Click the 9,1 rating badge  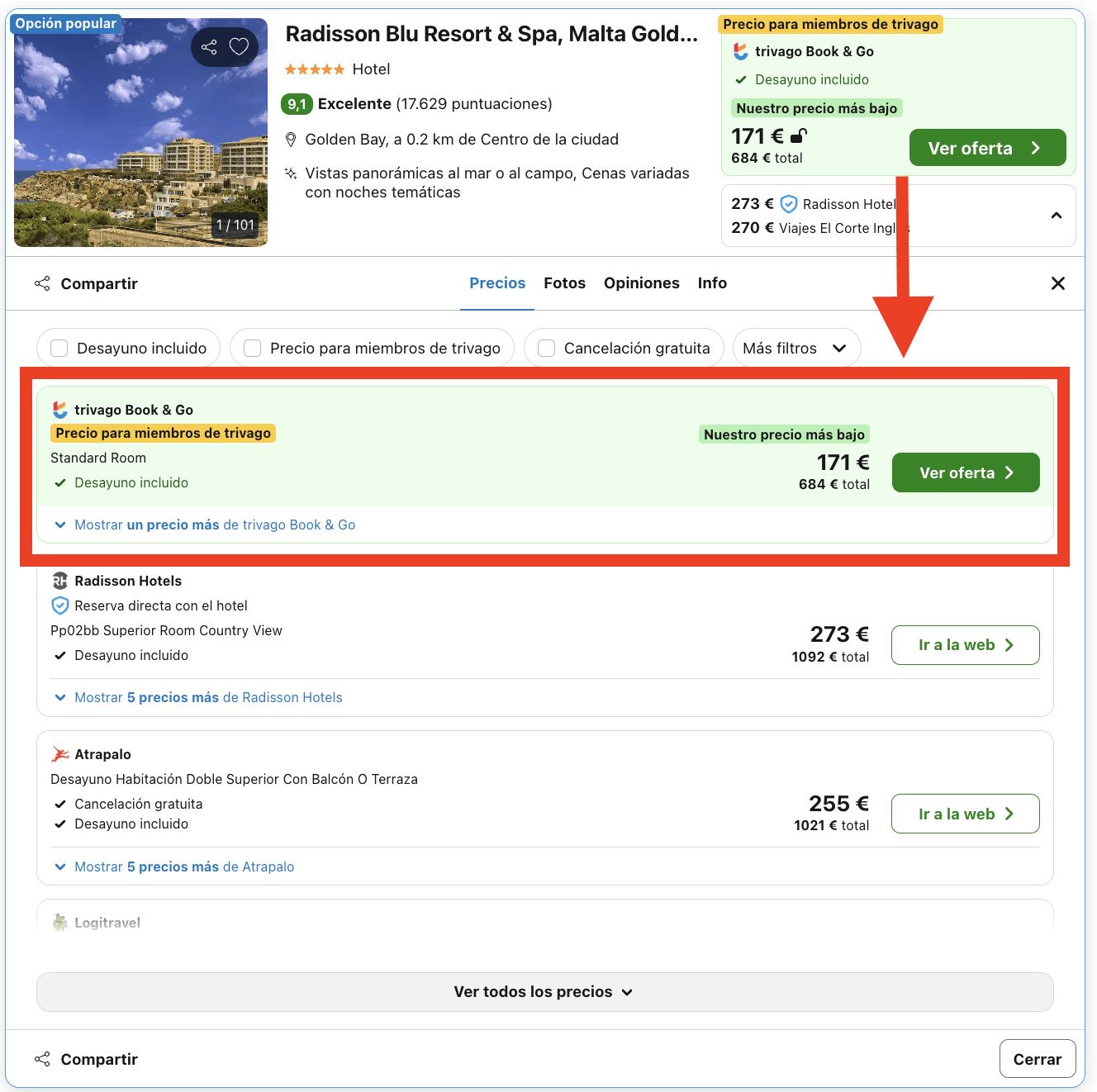tap(297, 104)
